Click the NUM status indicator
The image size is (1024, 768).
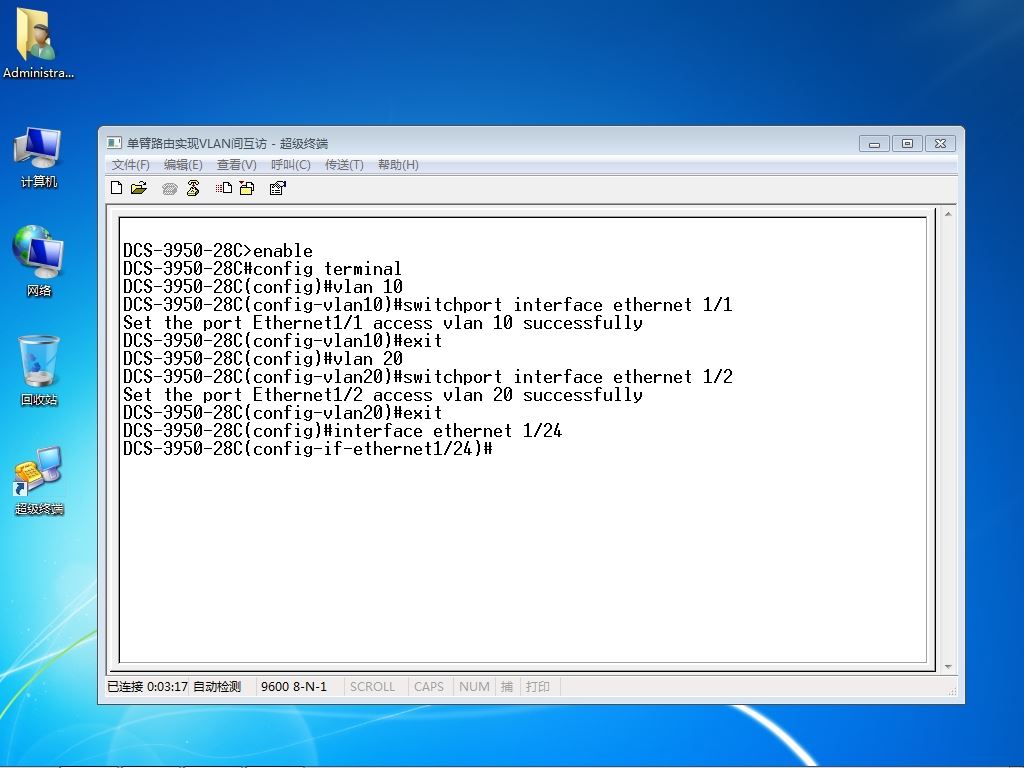pos(474,686)
